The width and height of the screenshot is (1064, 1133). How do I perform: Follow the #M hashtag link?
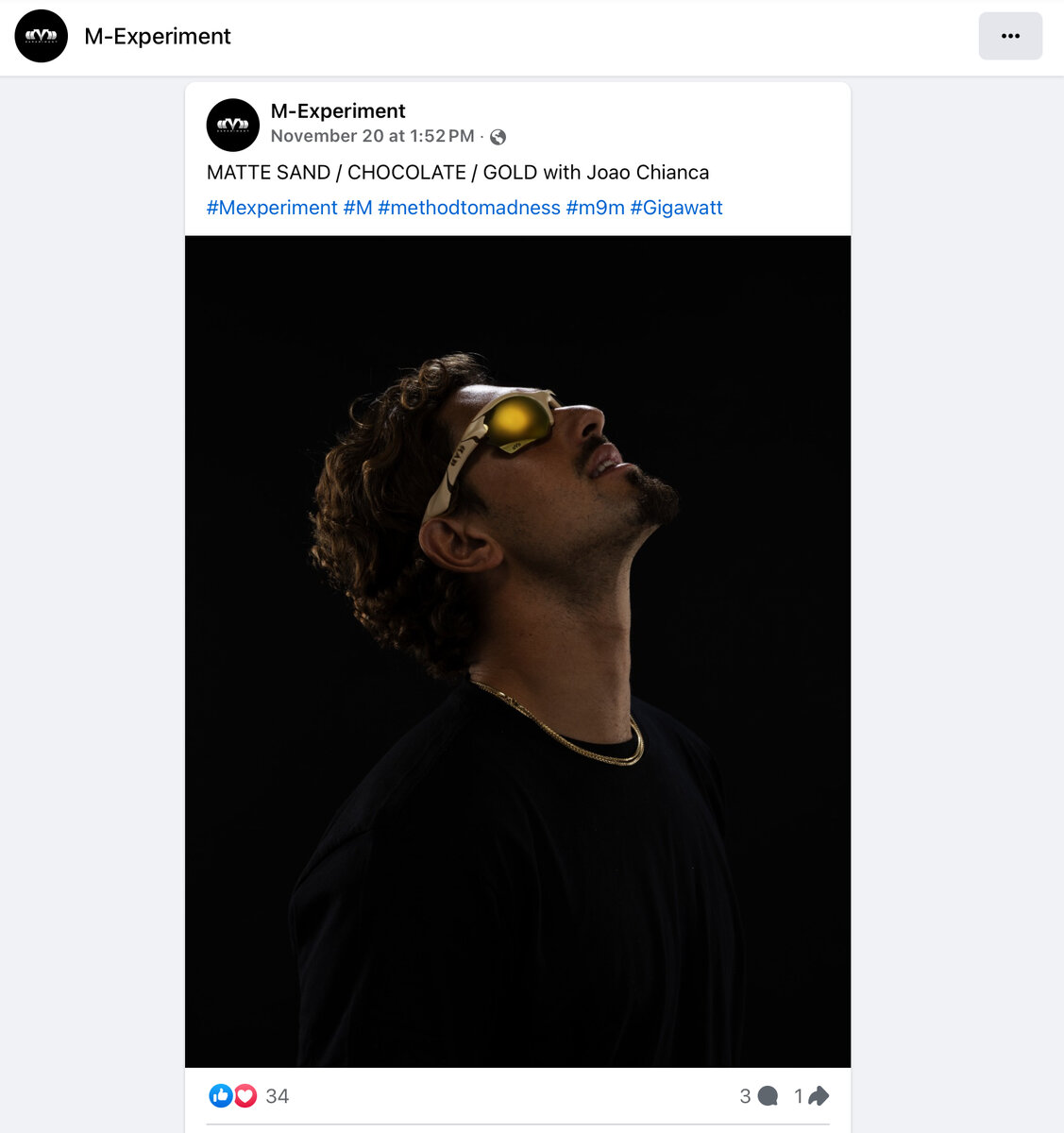coord(358,208)
